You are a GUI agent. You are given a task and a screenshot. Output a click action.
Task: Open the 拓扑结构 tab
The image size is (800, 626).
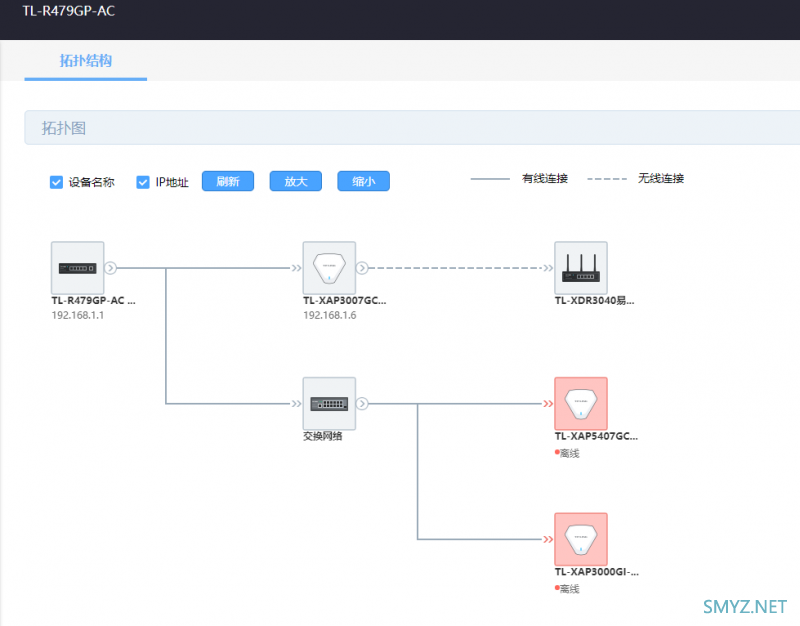point(86,61)
